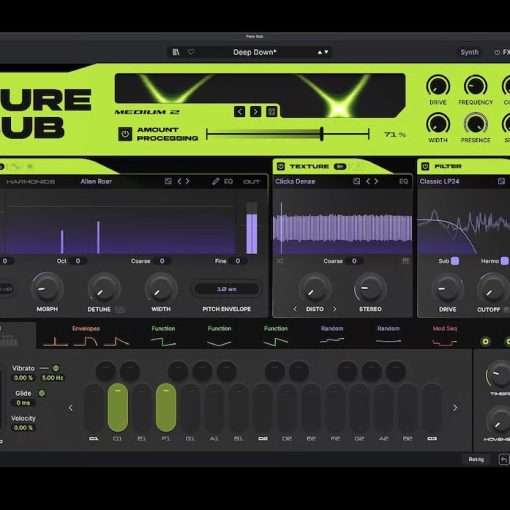This screenshot has width=510, height=510.
Task: Open the harmonics OUT setting
Action: [x=251, y=181]
